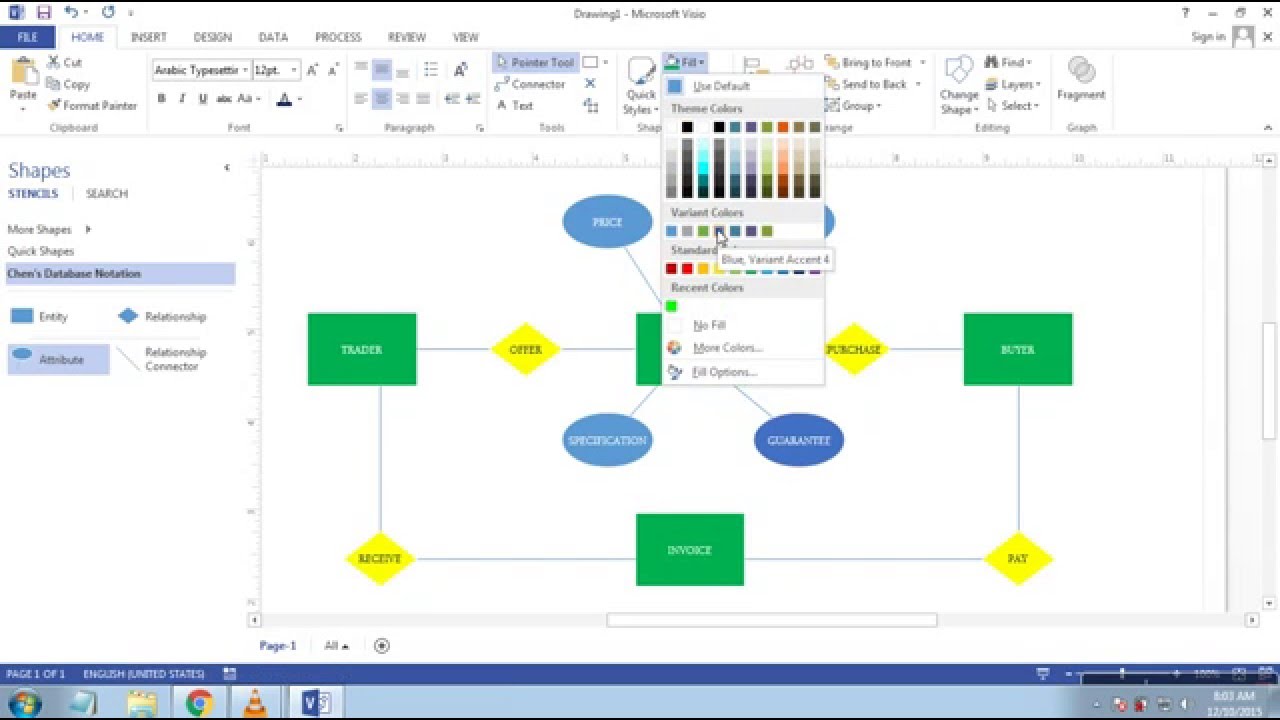Switch to the REVIEW ribbon tab
This screenshot has width=1280, height=720.
point(406,37)
